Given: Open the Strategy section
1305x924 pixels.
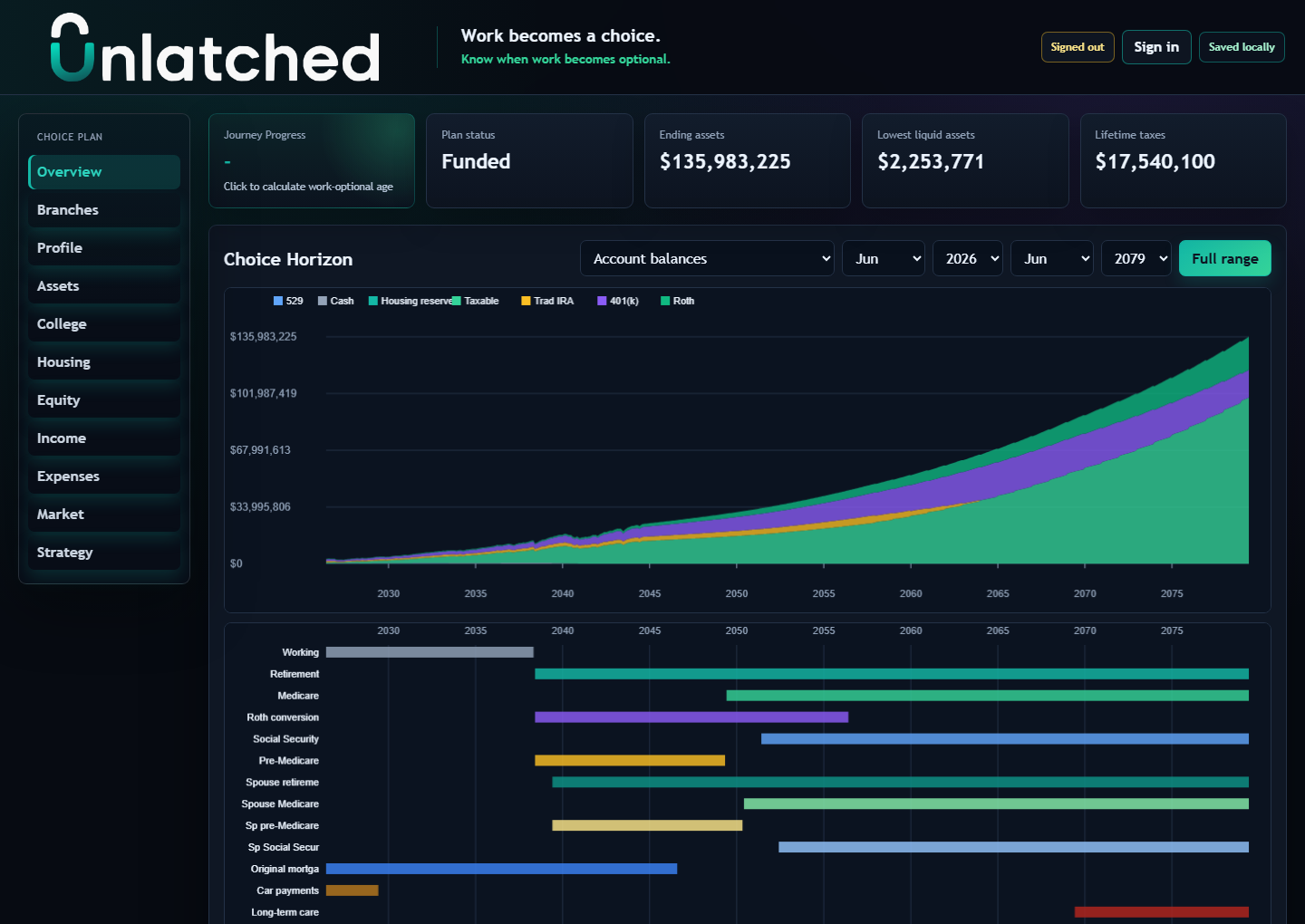Looking at the screenshot, I should click(x=104, y=553).
